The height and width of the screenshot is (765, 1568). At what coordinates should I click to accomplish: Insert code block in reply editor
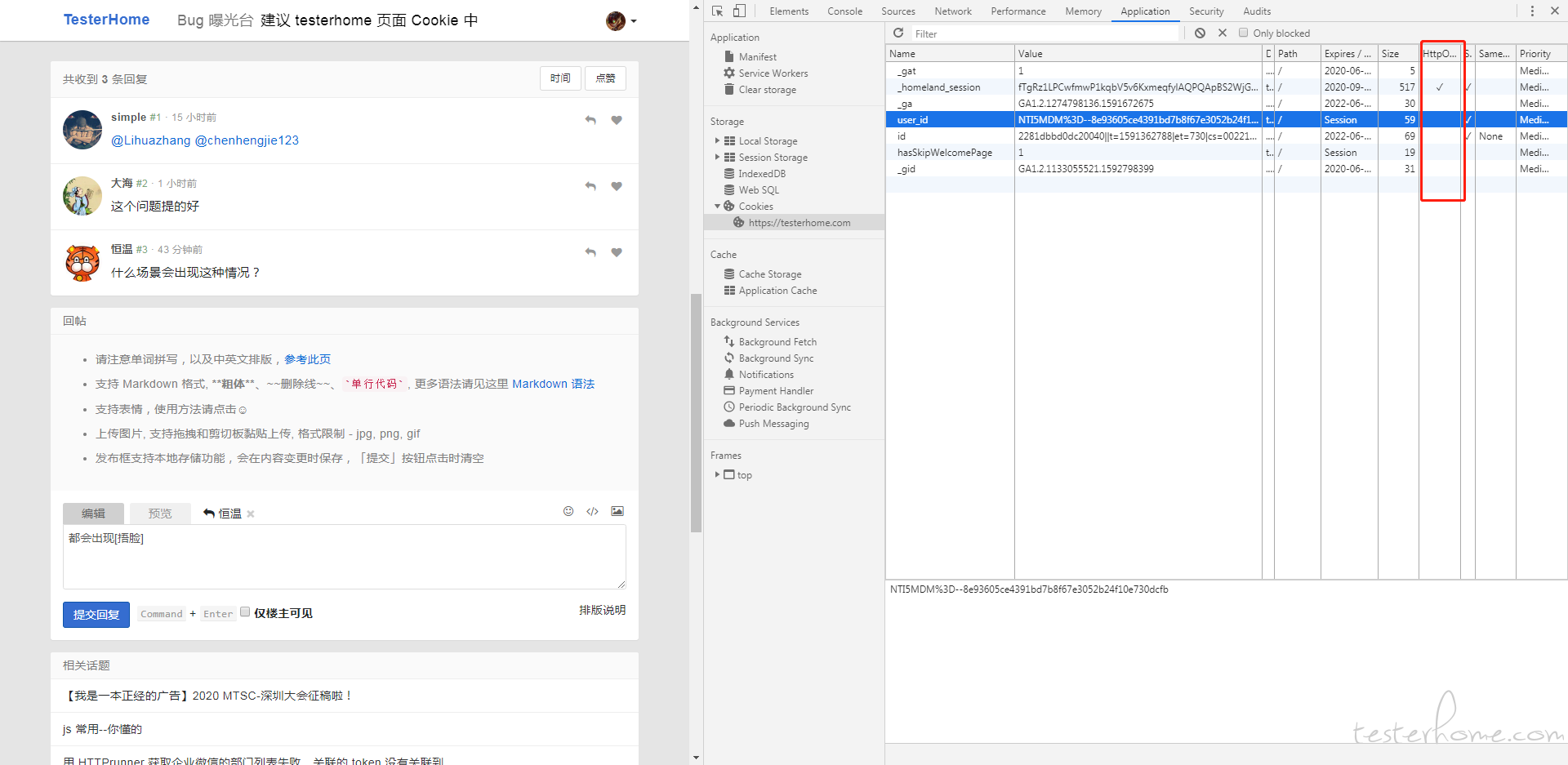pos(592,511)
